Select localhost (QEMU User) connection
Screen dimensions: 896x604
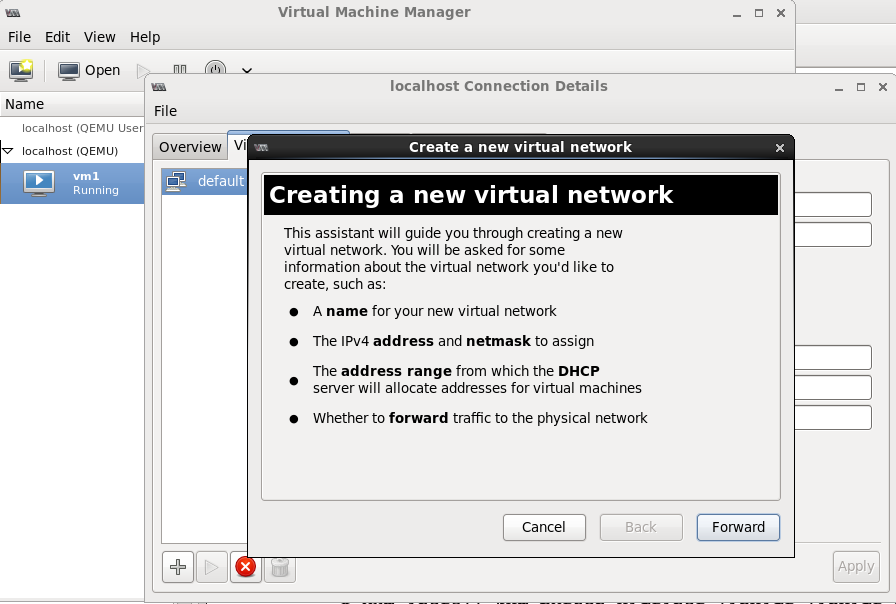click(x=82, y=128)
